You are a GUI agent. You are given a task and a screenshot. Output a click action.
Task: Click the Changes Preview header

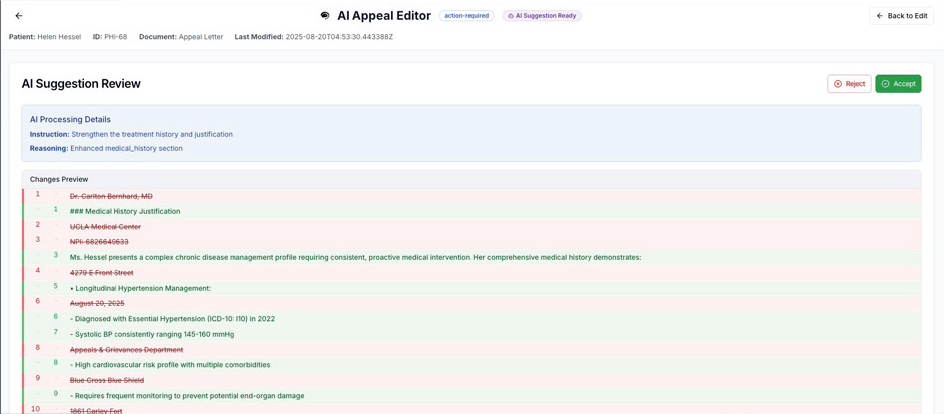coord(59,179)
